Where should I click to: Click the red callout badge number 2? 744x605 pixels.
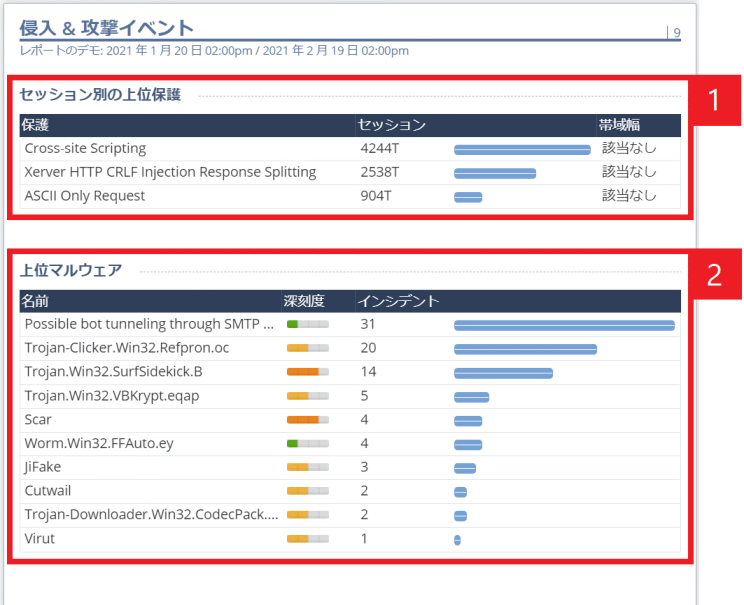pos(714,275)
